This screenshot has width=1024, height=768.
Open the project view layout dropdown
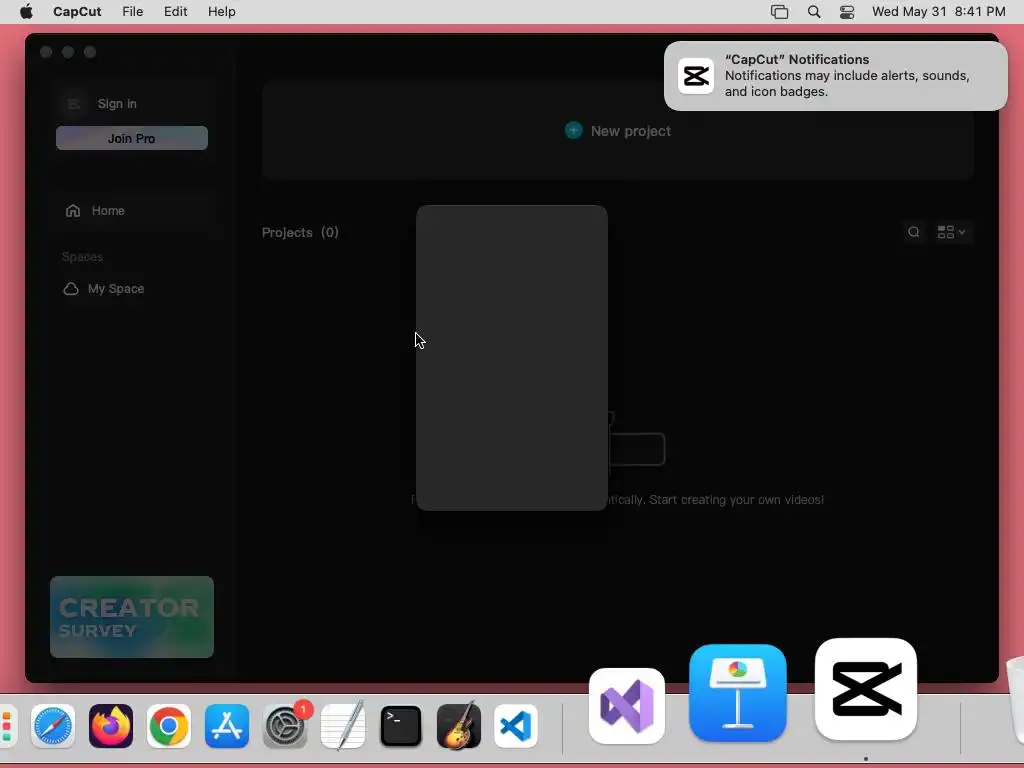[952, 232]
